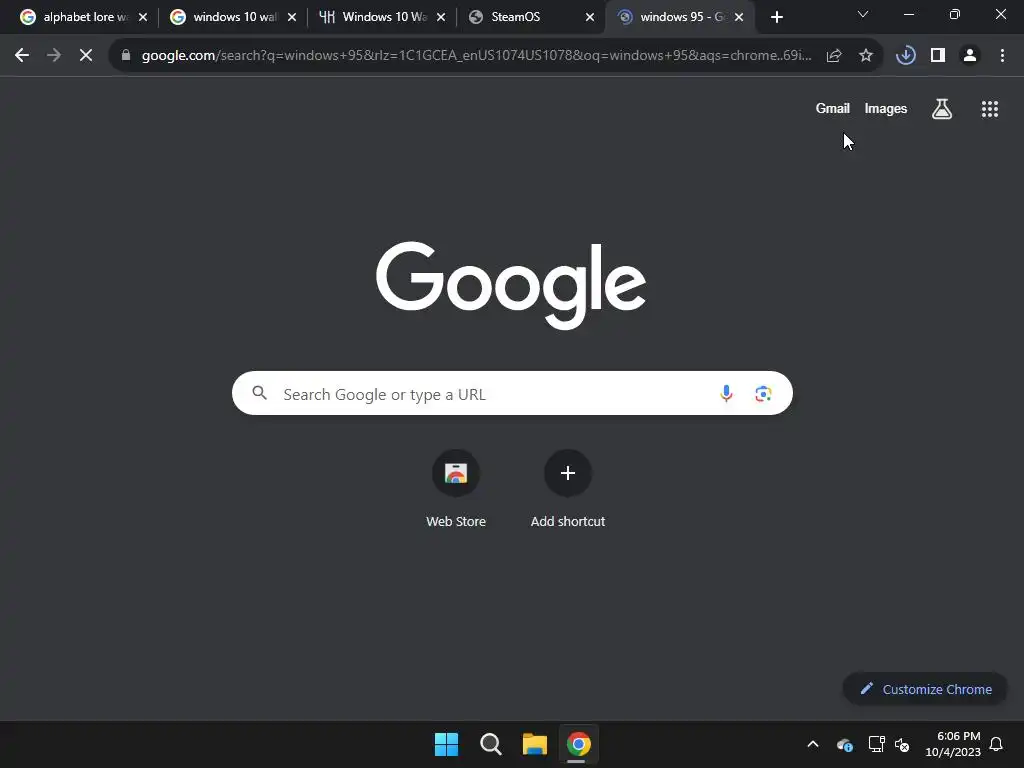Open a new tab with plus

776,17
